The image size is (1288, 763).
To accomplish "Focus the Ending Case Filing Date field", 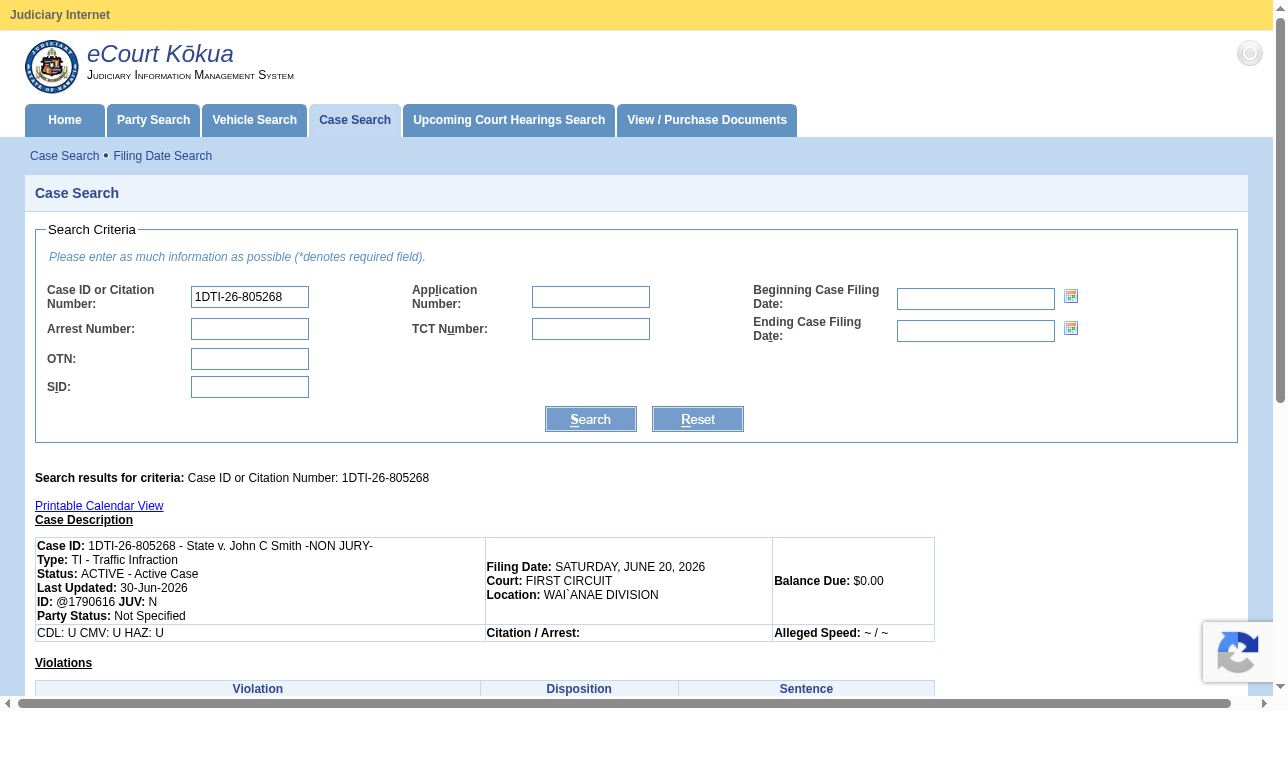I will pyautogui.click(x=976, y=331).
